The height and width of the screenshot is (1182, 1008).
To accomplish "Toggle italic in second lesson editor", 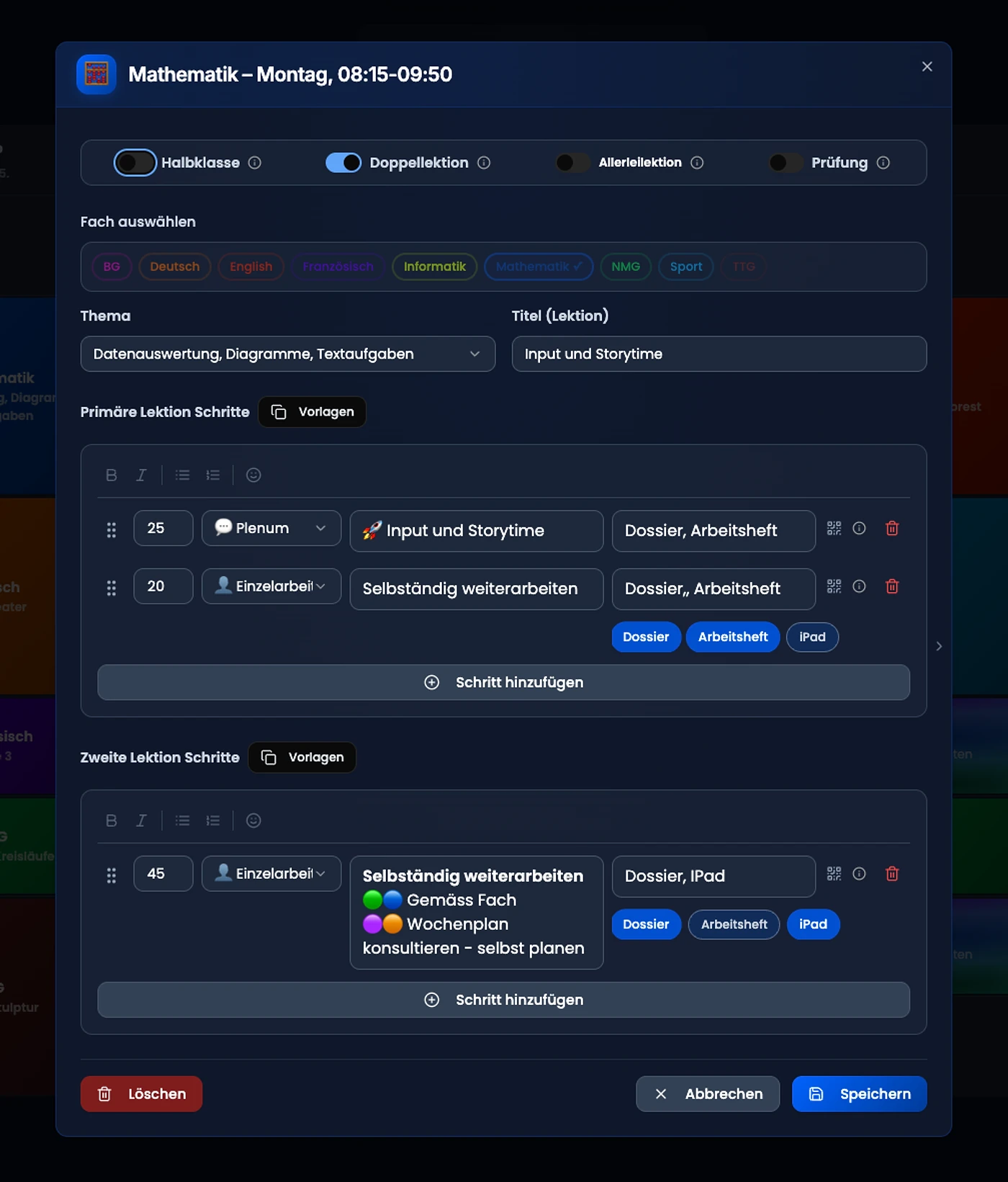I will [x=141, y=820].
